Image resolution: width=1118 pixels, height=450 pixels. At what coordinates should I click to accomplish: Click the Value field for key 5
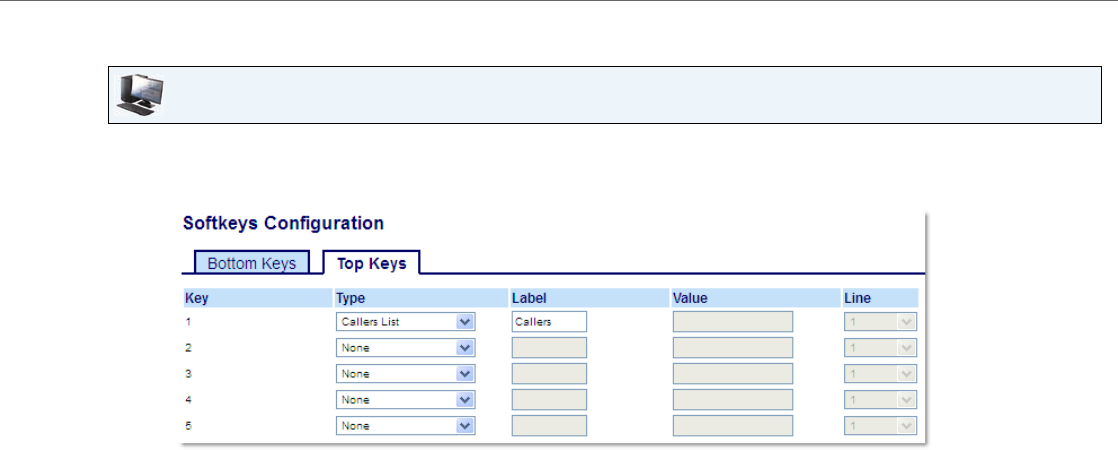click(x=732, y=426)
